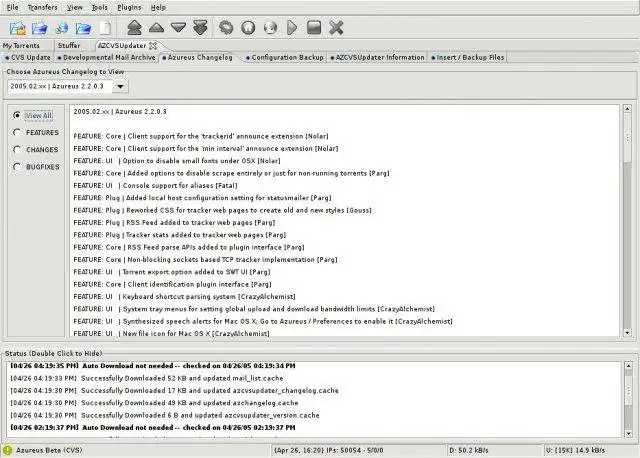Click the Stop square toolbar icon
Viewport: 640px width, 458px height.
click(314, 28)
